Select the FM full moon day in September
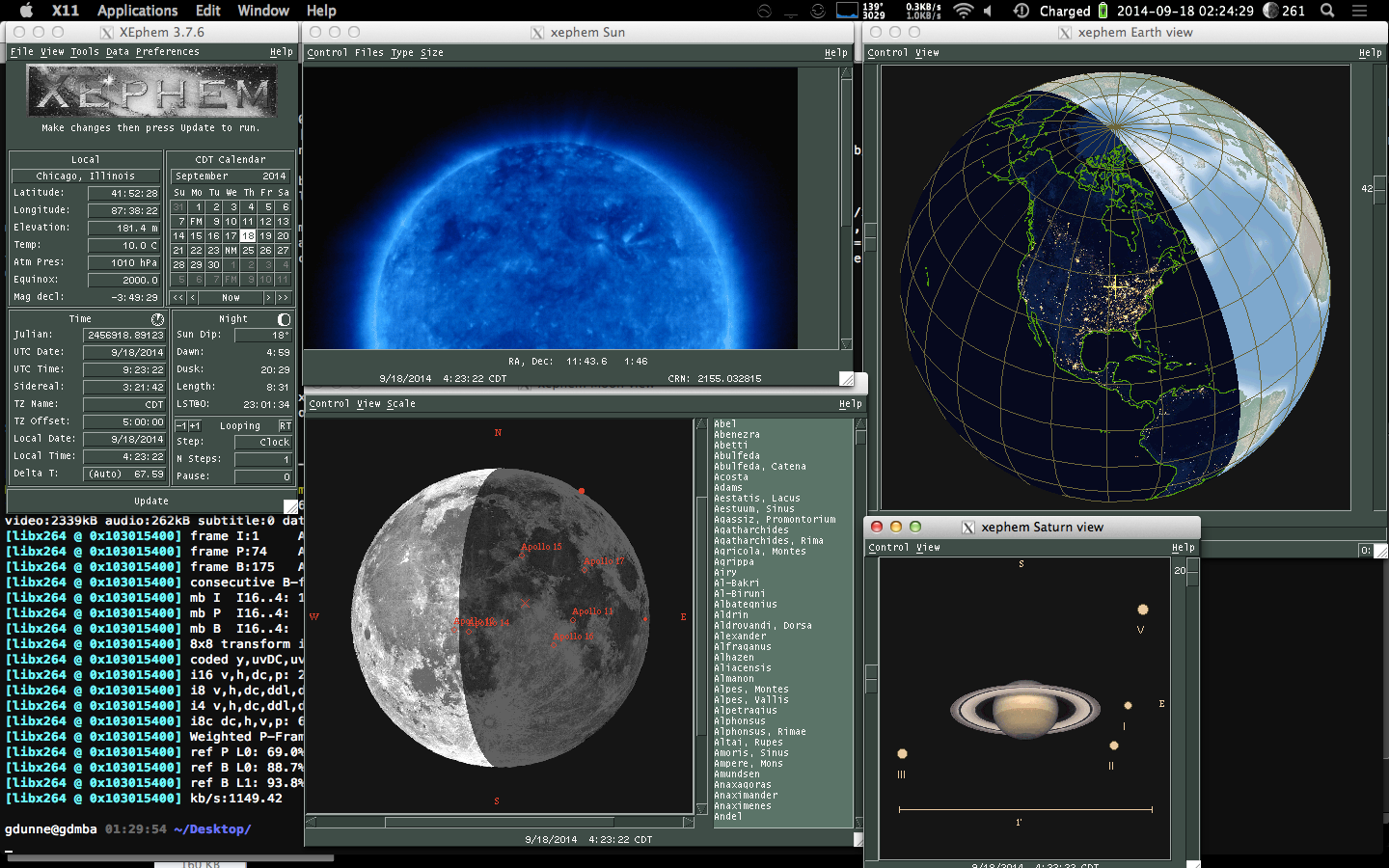 pyautogui.click(x=196, y=222)
